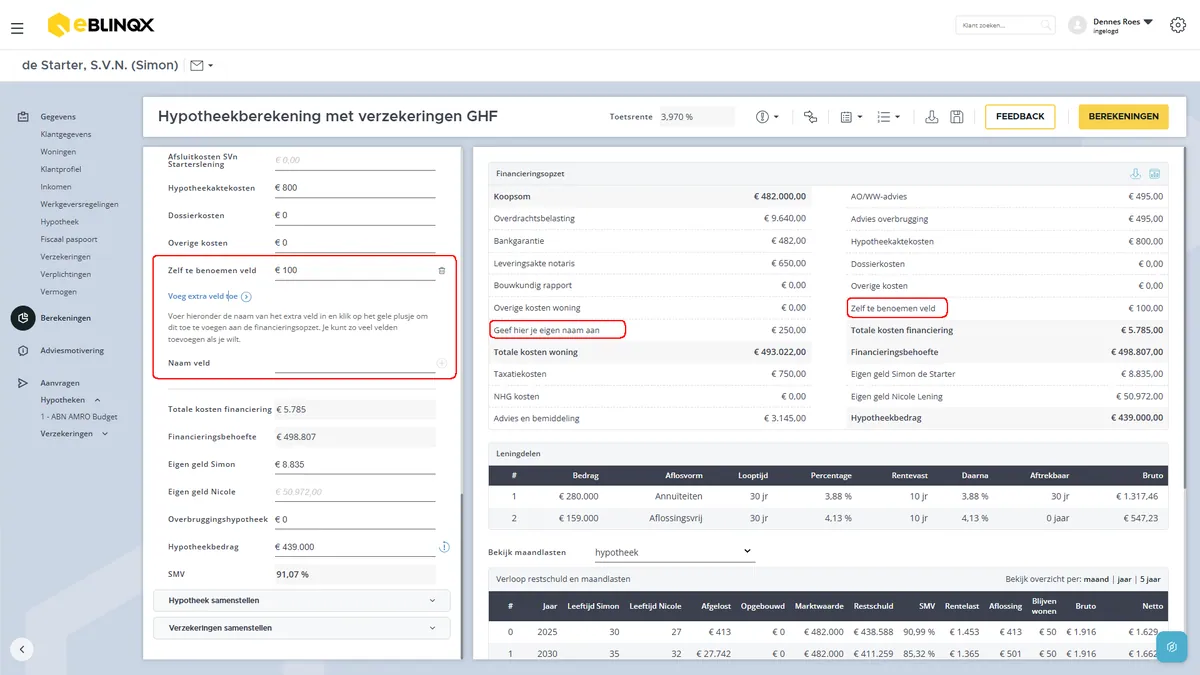Select Inkomen in the sidebar
The image size is (1200, 675).
click(x=56, y=187)
